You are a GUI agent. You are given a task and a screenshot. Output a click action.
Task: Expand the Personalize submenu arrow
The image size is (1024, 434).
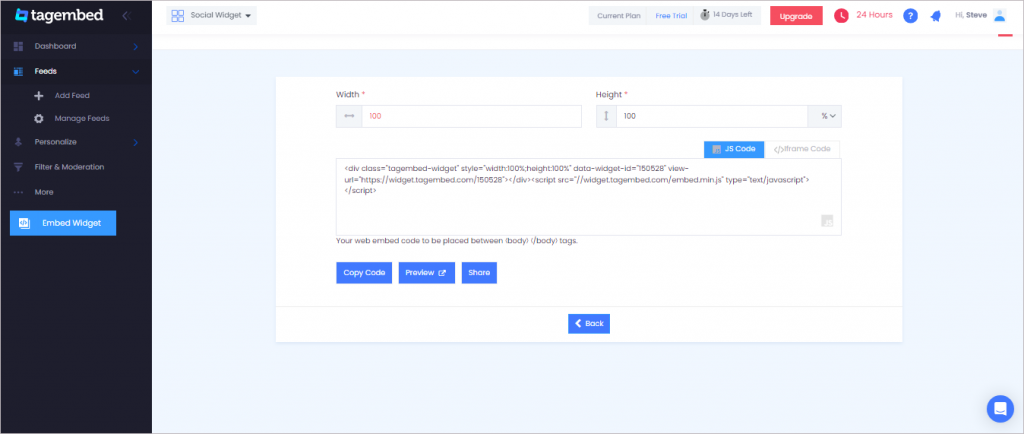pos(136,142)
